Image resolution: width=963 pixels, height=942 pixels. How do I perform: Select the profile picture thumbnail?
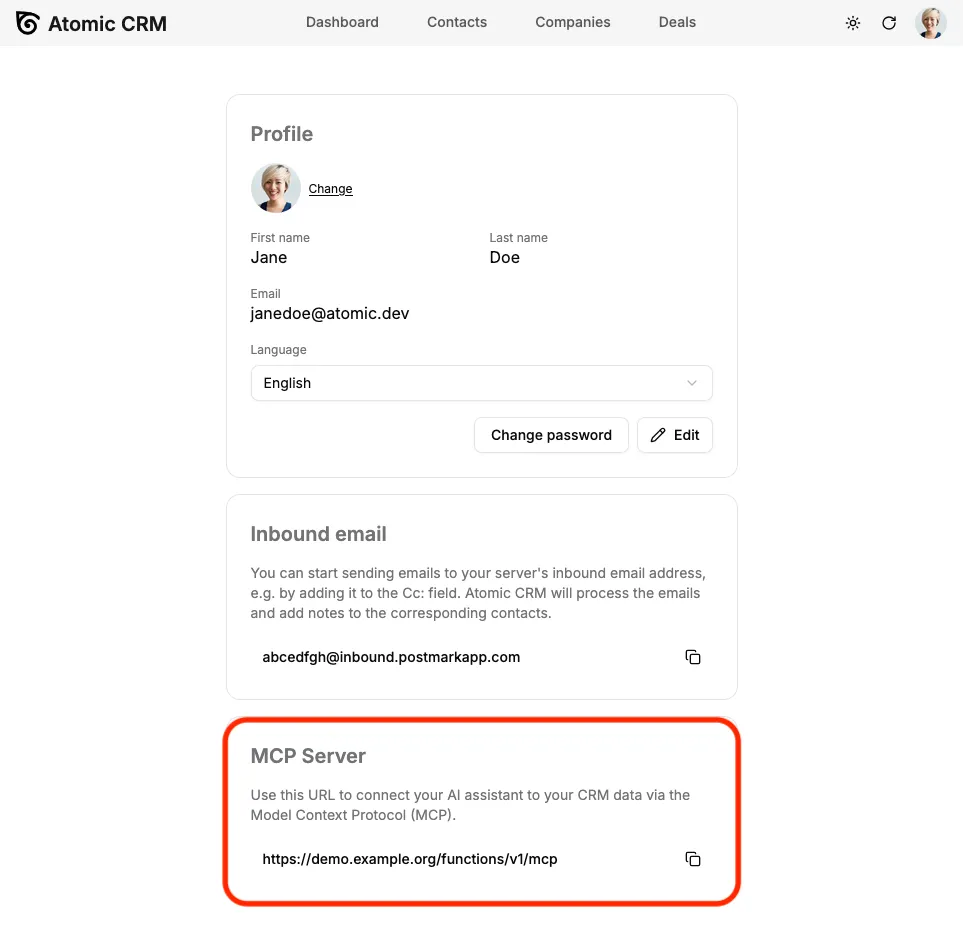click(x=275, y=188)
